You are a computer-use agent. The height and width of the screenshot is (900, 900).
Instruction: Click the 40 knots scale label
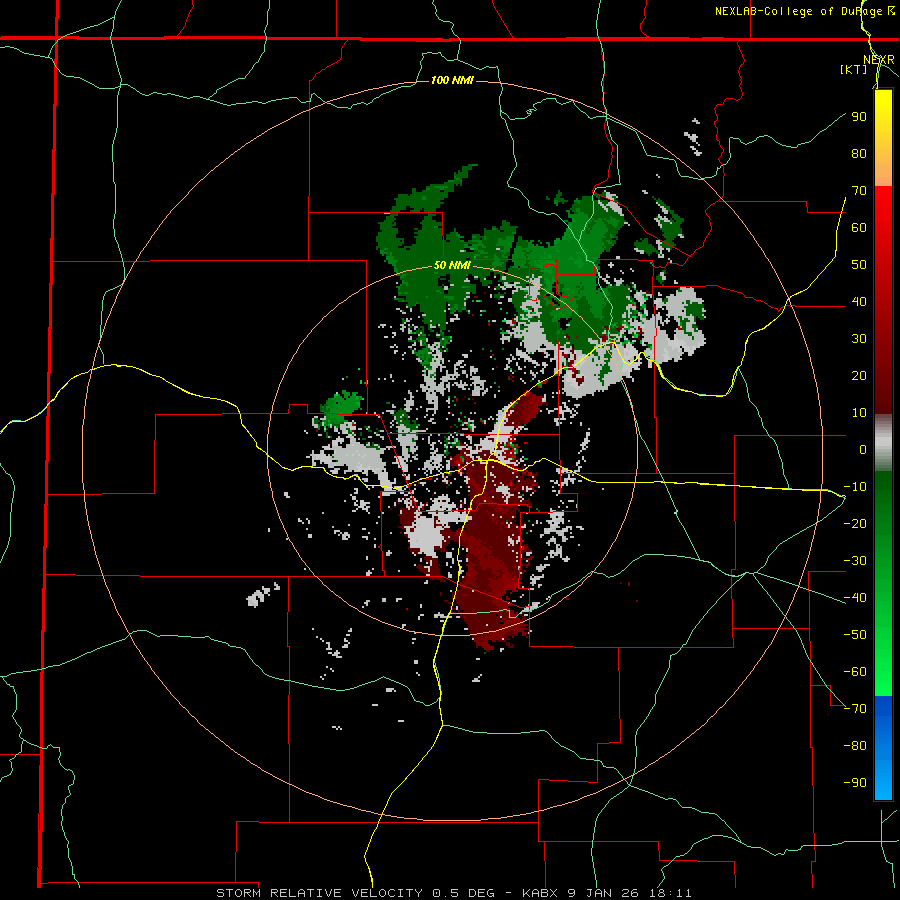(859, 301)
